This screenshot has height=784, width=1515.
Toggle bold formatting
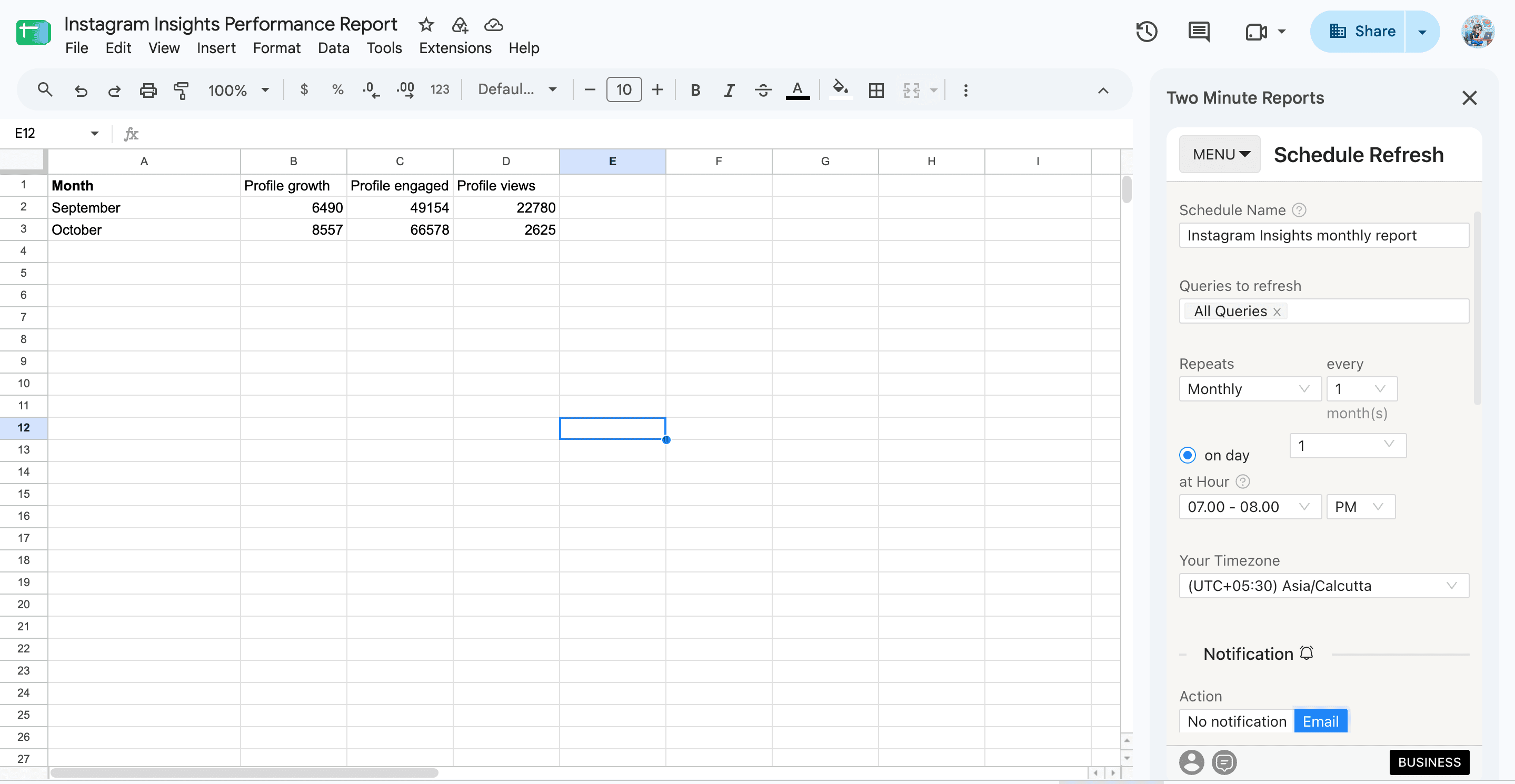coord(695,90)
